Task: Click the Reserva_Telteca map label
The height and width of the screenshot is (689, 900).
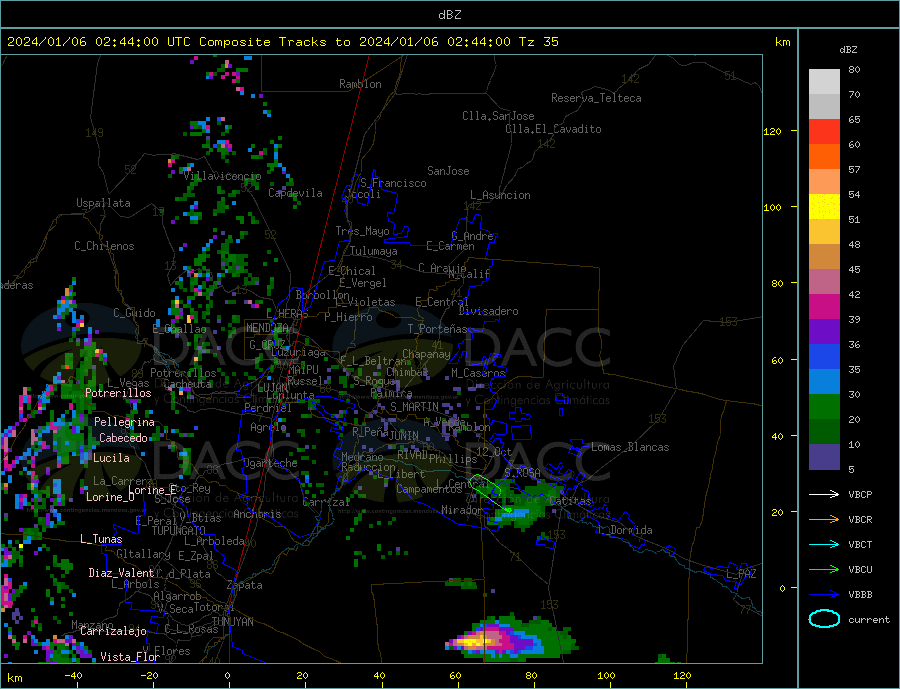Action: pyautogui.click(x=596, y=98)
